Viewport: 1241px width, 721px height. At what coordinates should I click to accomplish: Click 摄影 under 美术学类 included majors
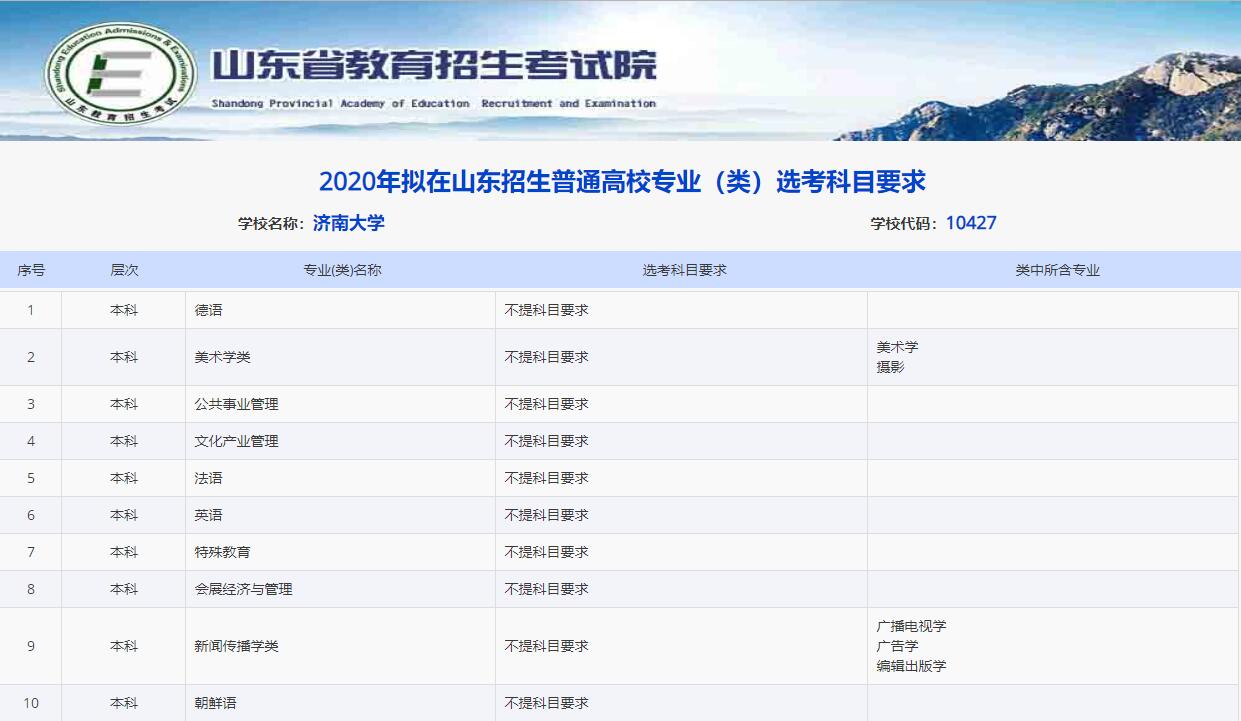(x=890, y=367)
